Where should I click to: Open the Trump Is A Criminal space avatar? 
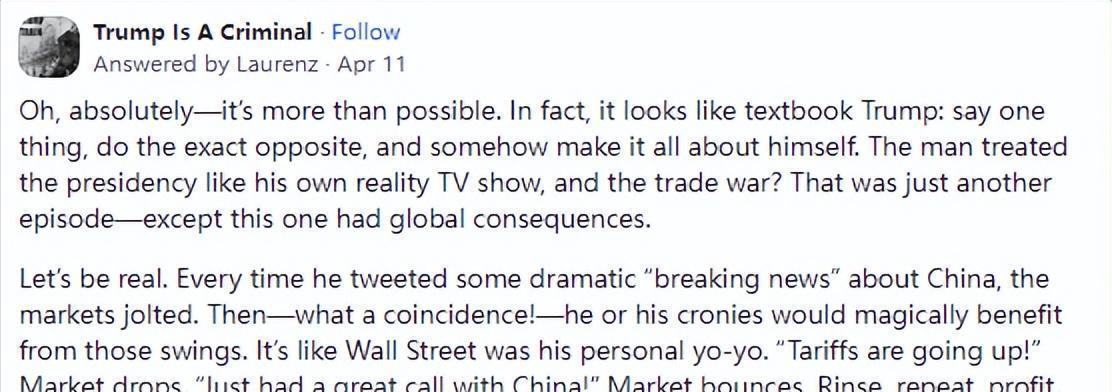click(x=48, y=47)
